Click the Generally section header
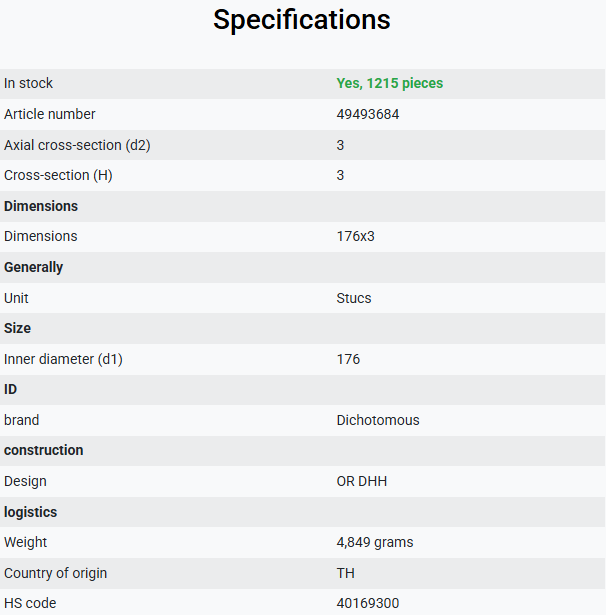606x615 pixels. coord(33,267)
